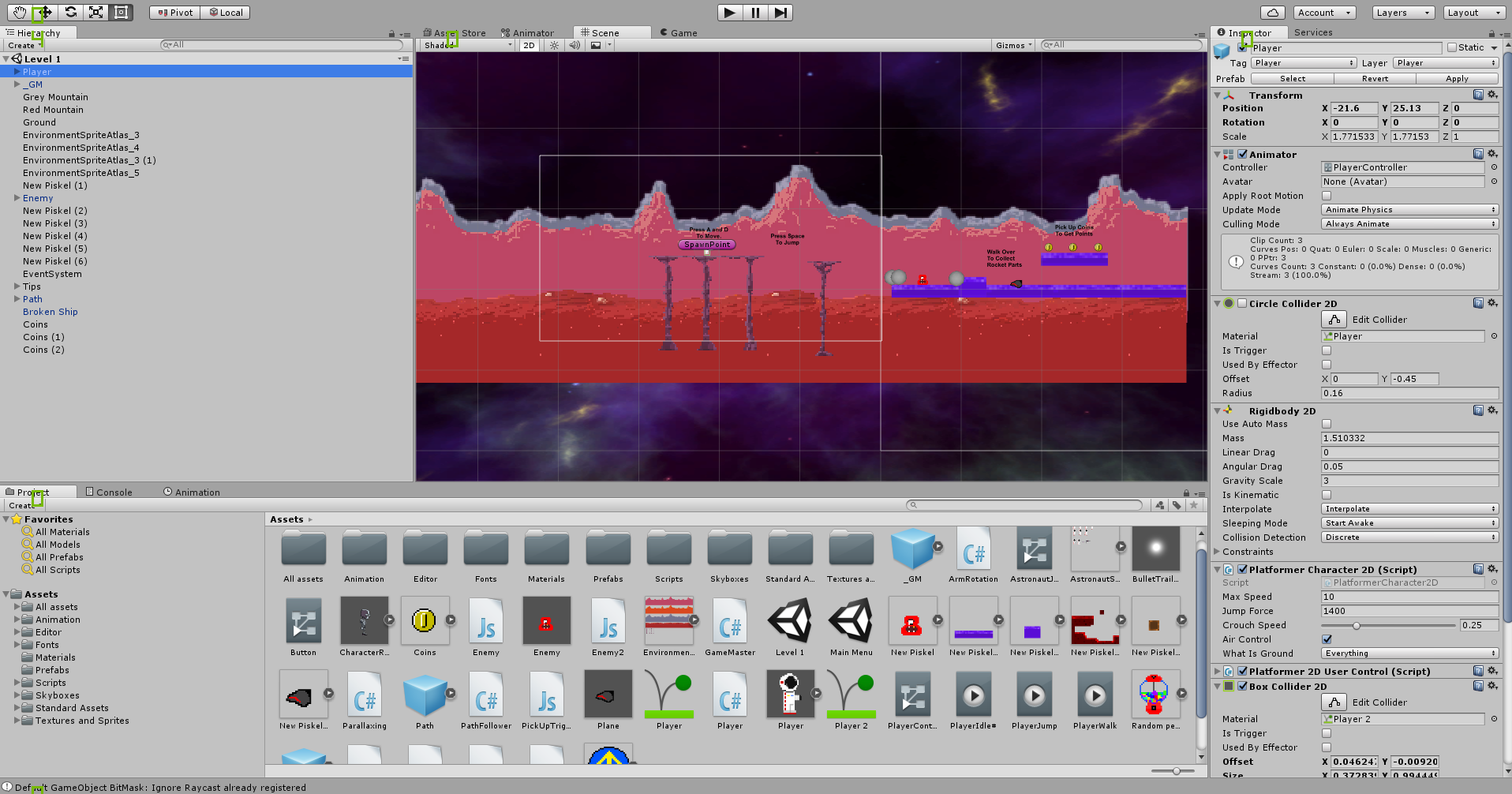1512x794 pixels.
Task: Toggle Is Kinematic checkbox
Action: (1327, 495)
